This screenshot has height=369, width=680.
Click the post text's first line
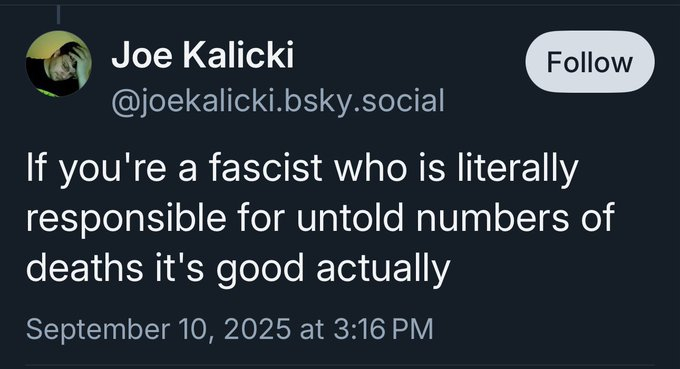pyautogui.click(x=302, y=170)
